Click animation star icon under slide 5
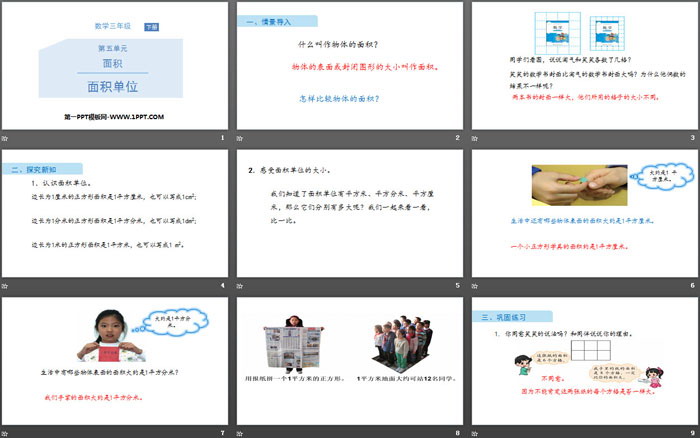Image resolution: width=700 pixels, height=438 pixels. click(240, 286)
